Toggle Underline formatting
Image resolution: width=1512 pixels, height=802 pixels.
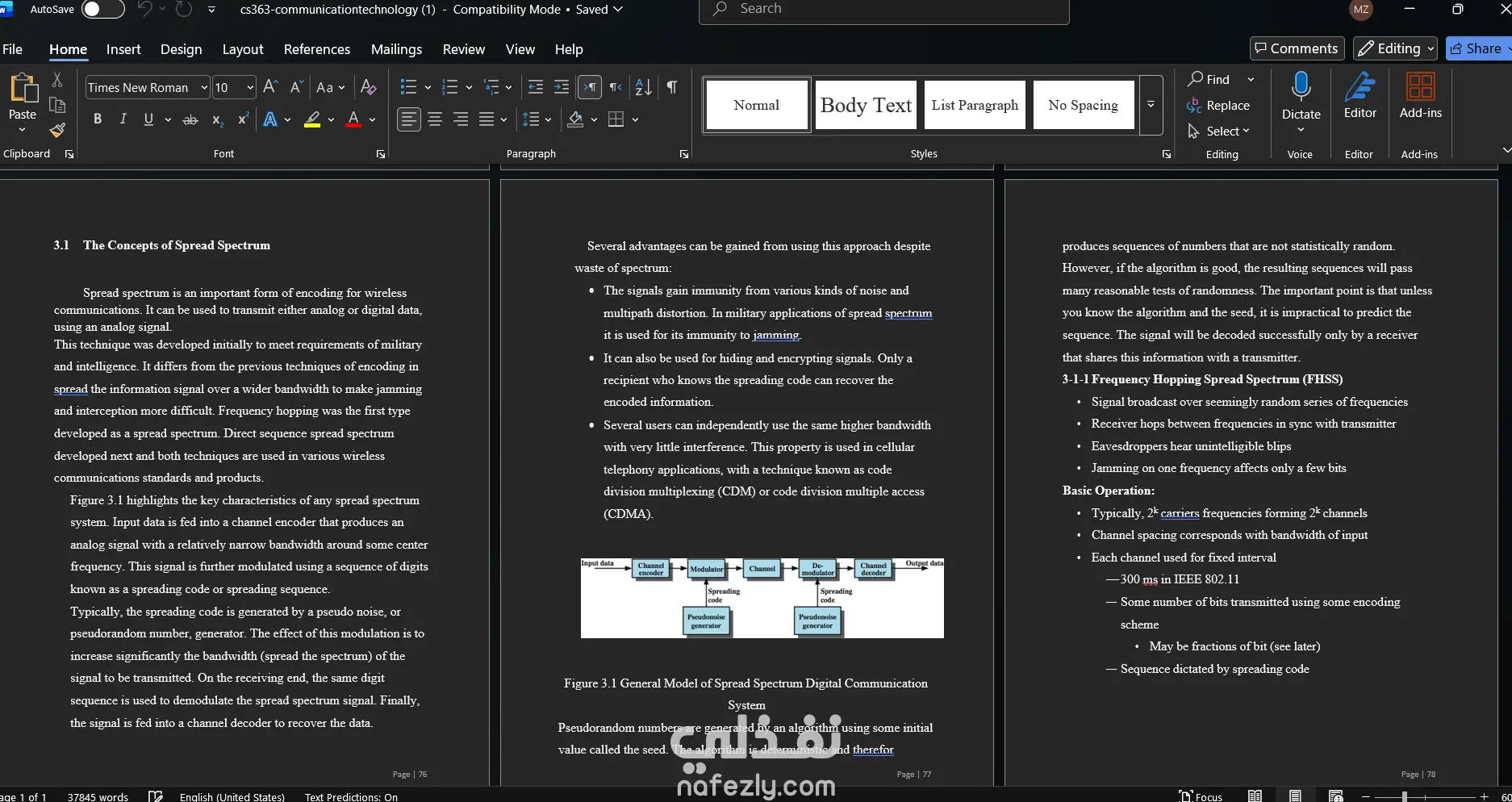click(x=148, y=119)
